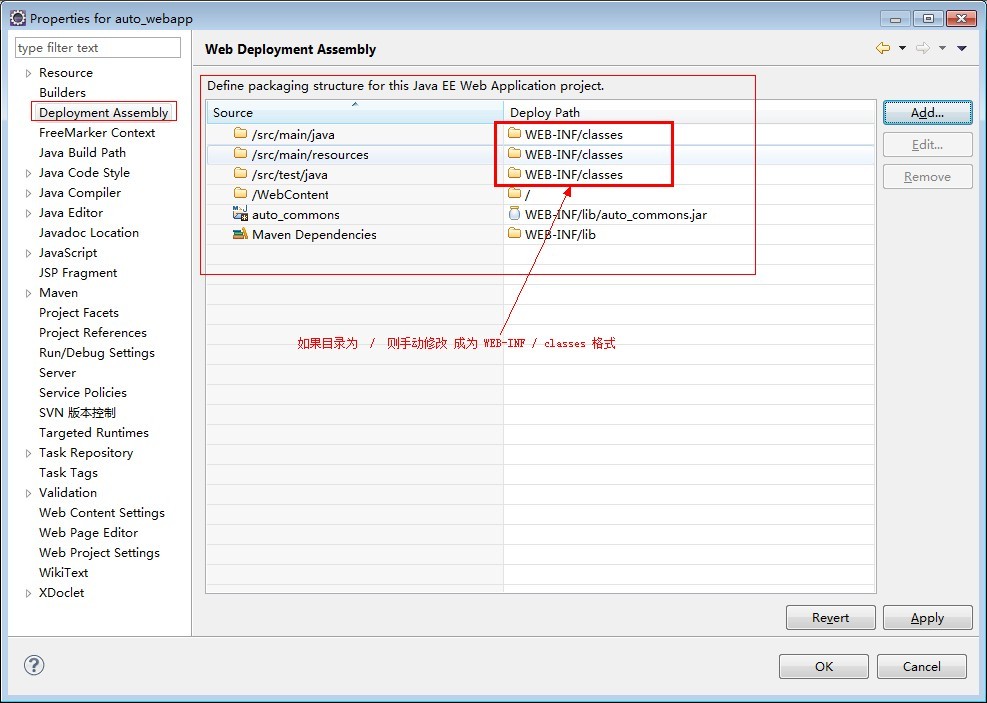Select Task Tags
987x703 pixels.
click(x=68, y=473)
